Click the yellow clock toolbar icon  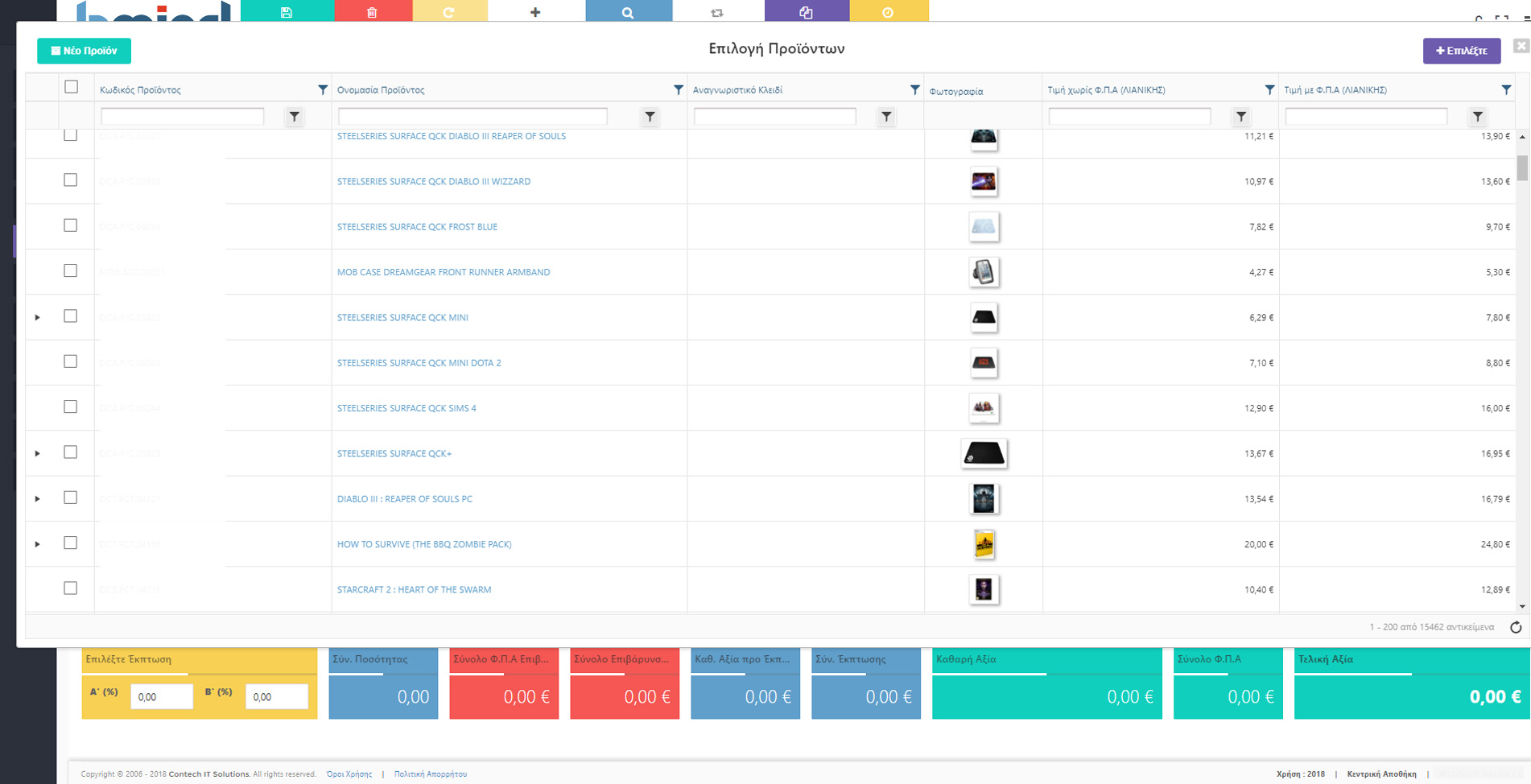pos(888,11)
